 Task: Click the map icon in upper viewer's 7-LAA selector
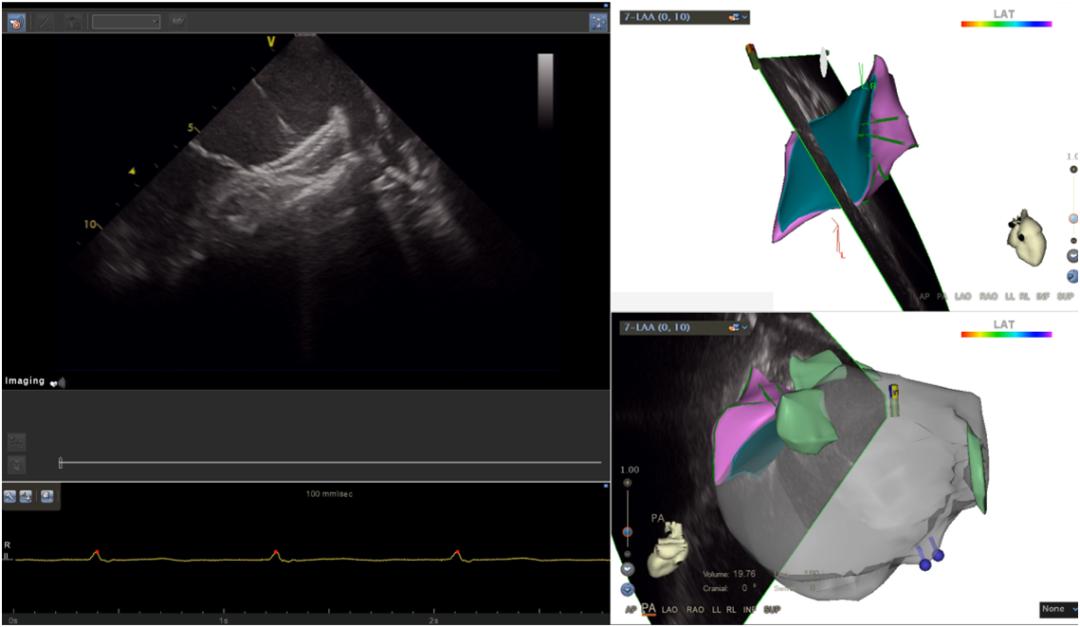pyautogui.click(x=734, y=17)
